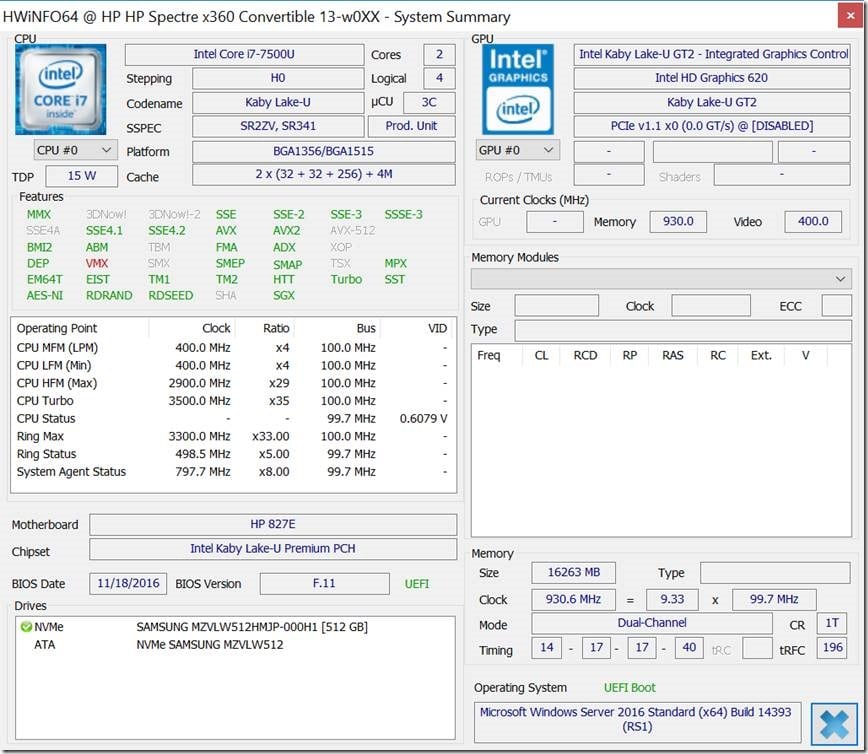The image size is (868, 754).
Task: Click the Cache value "2 x (32 + 32 + 256) + 4M"
Action: 324,174
